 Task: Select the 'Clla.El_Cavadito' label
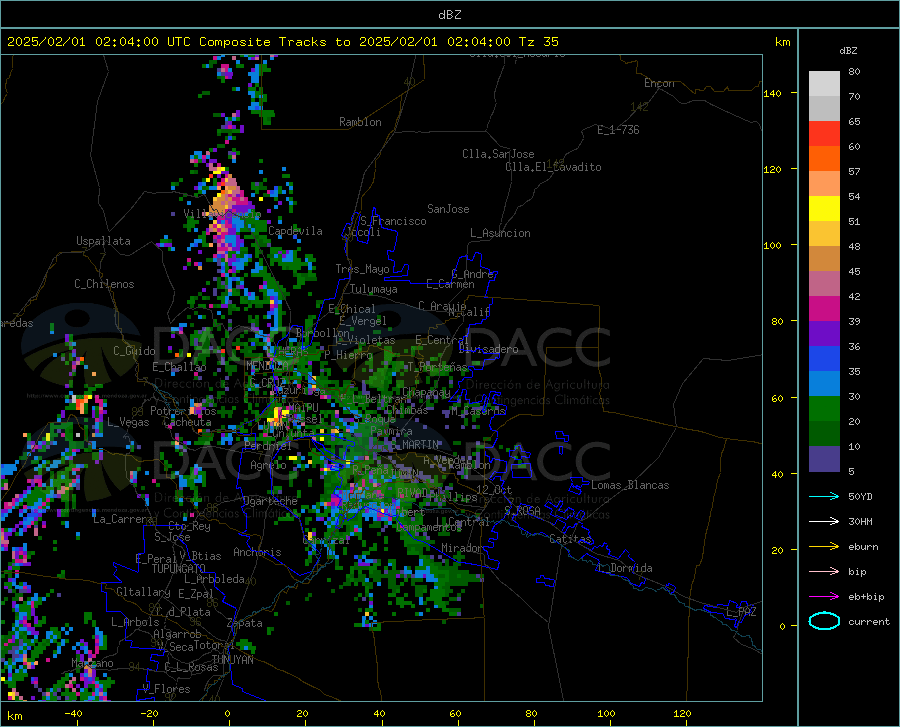(553, 167)
